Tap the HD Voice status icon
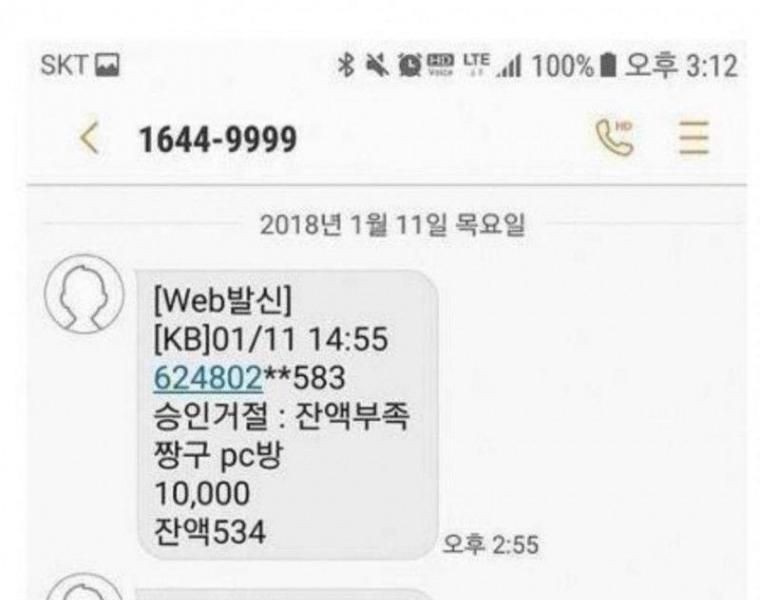760x600 pixels. [x=441, y=64]
